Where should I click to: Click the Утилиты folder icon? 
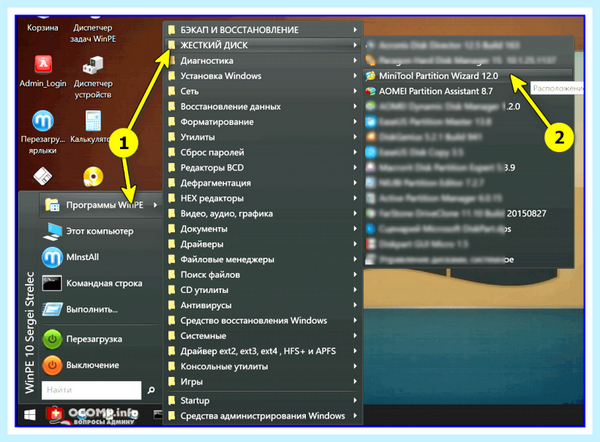point(172,137)
